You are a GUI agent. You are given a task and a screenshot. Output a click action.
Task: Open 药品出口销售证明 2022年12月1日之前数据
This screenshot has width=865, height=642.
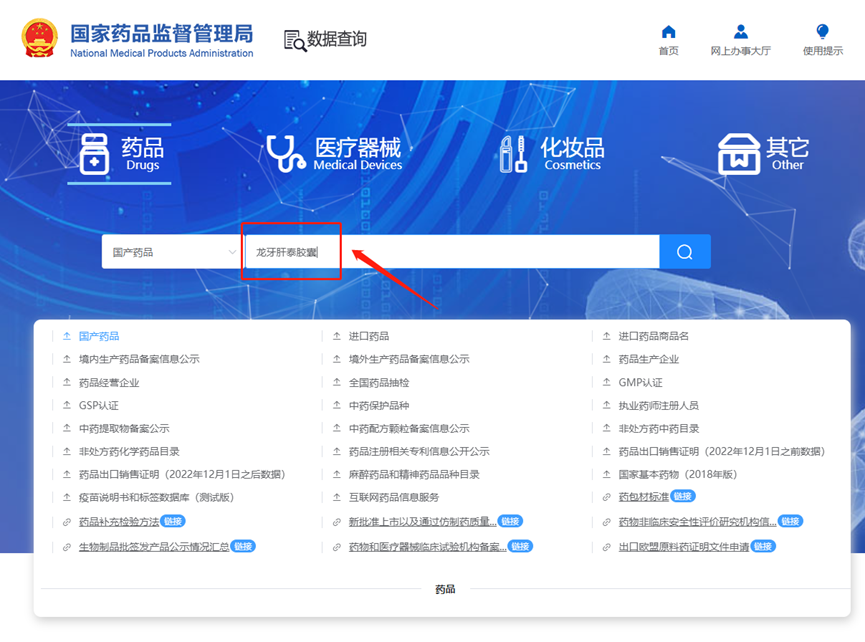click(x=722, y=452)
